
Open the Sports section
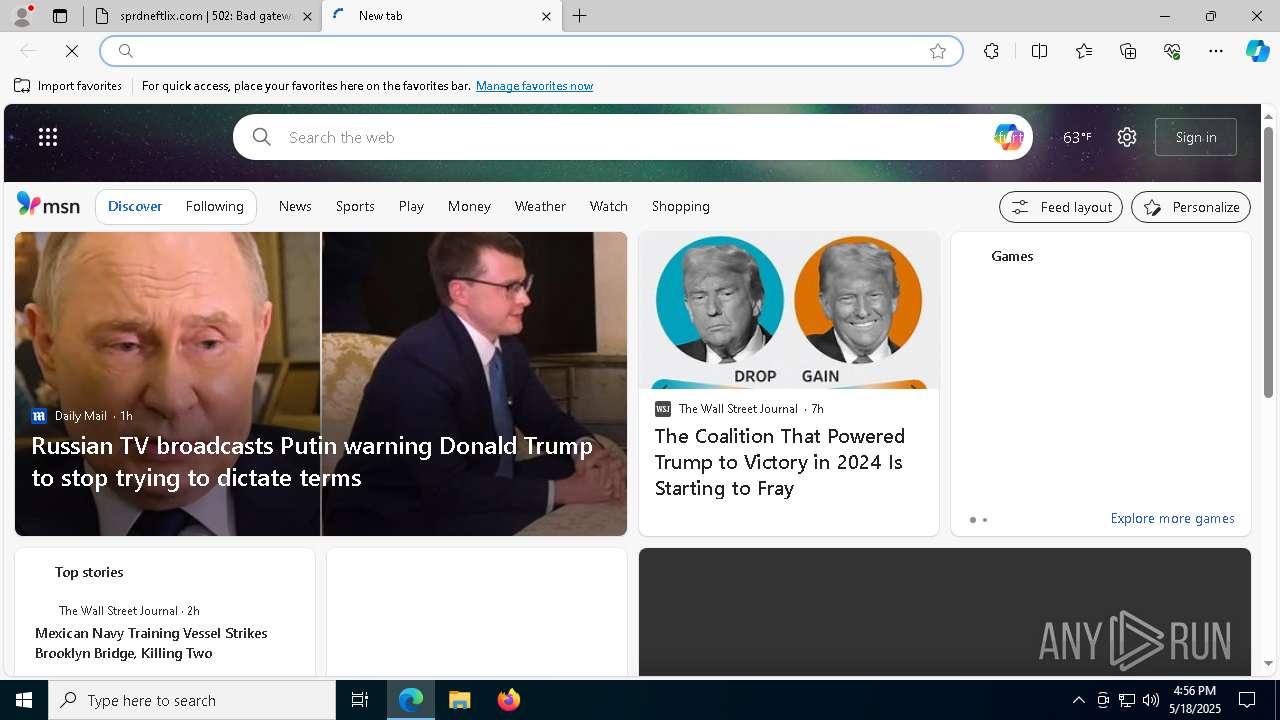[355, 206]
